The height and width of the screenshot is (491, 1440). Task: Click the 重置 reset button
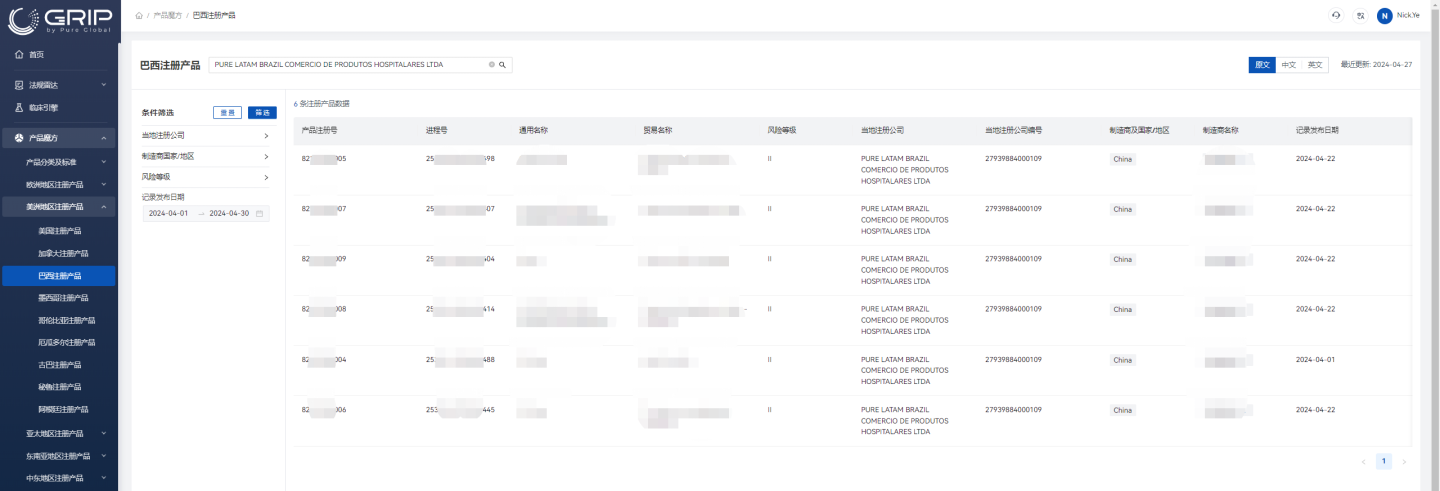(x=227, y=112)
